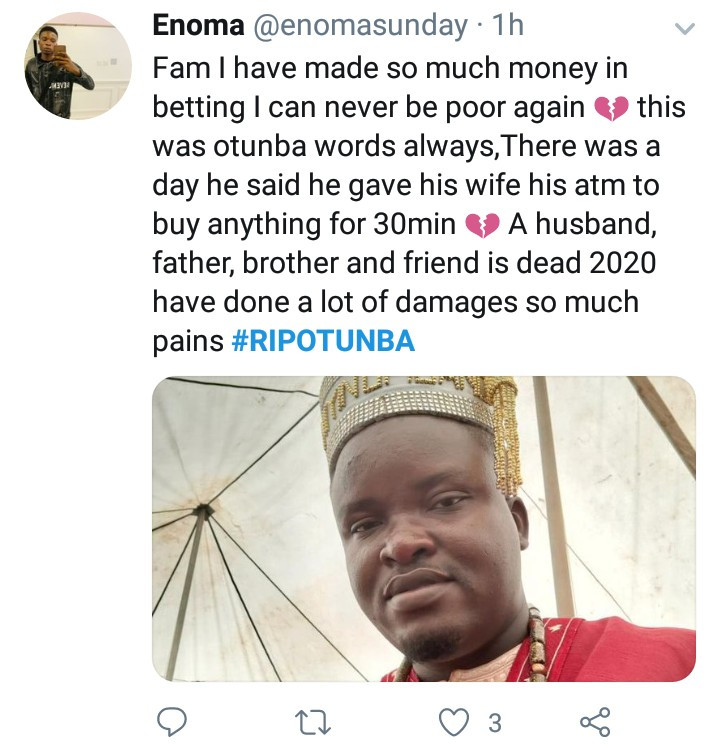
Task: Open the @enomasunday handle link
Action: pos(360,26)
